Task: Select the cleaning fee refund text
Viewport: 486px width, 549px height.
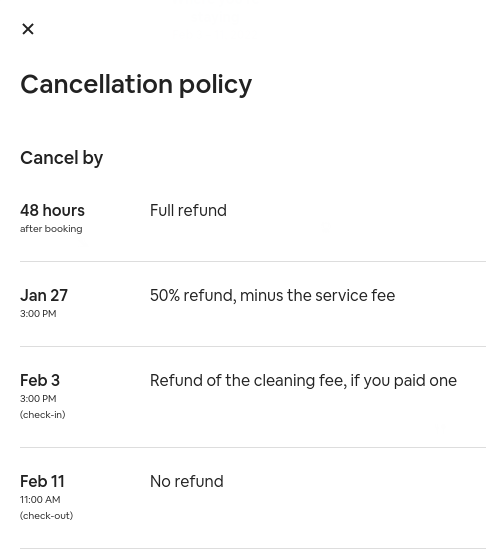Action: point(303,381)
